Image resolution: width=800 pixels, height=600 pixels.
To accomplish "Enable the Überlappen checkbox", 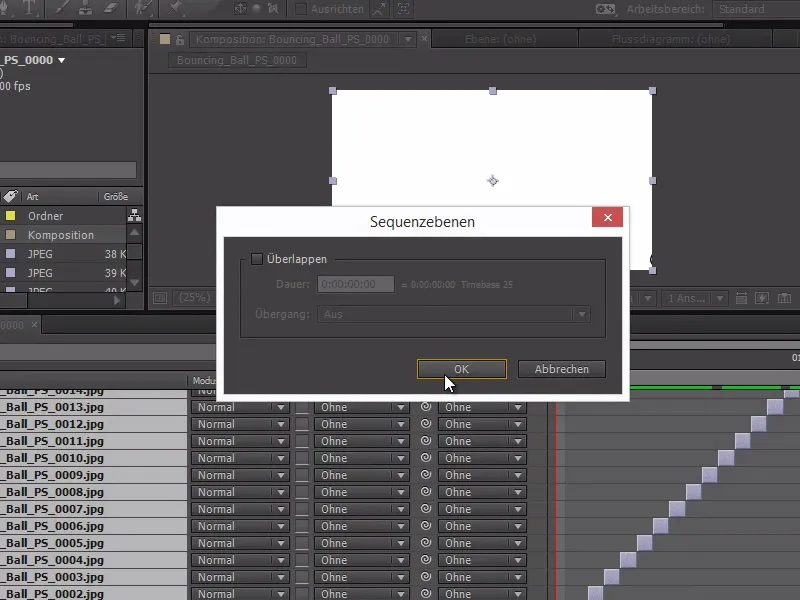I will [257, 259].
